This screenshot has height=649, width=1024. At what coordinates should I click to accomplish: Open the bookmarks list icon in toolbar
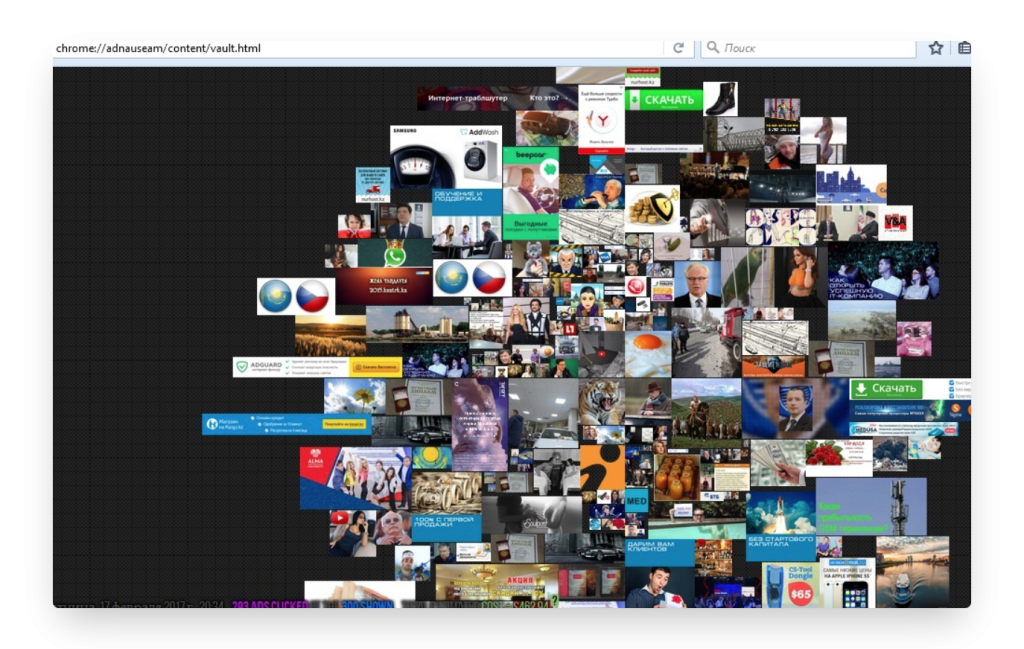[964, 48]
